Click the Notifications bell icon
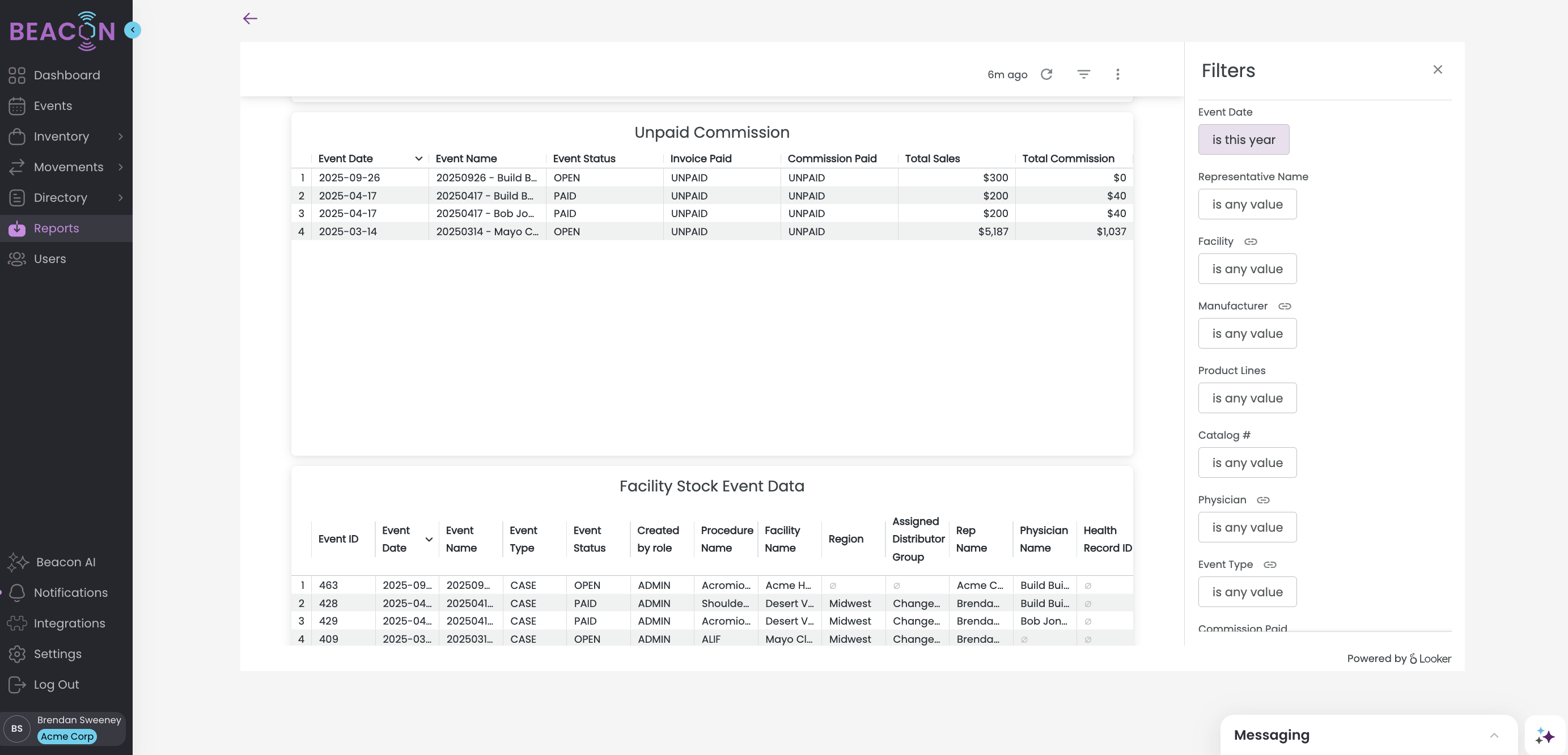Image resolution: width=1568 pixels, height=755 pixels. pyautogui.click(x=17, y=592)
